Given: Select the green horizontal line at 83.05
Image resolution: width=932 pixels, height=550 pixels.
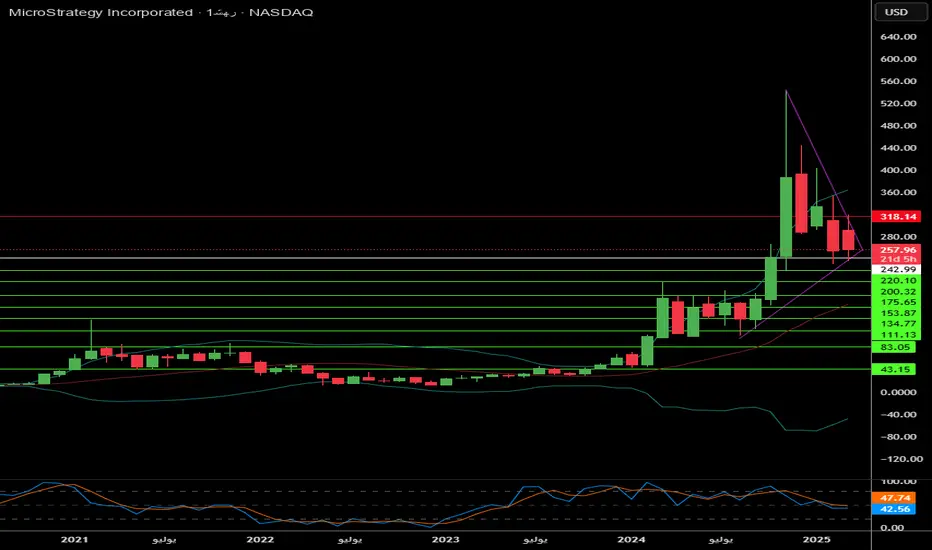Looking at the screenshot, I should point(435,347).
